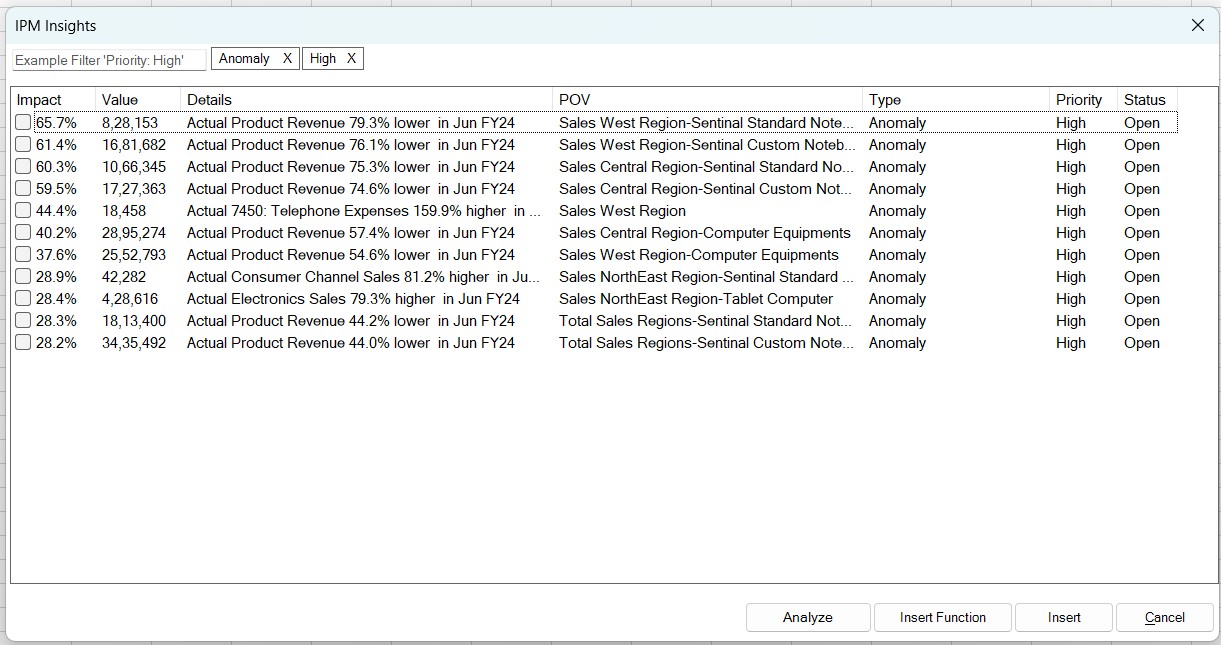1221x645 pixels.
Task: Select the value 16,81,682
Action: click(x=134, y=145)
